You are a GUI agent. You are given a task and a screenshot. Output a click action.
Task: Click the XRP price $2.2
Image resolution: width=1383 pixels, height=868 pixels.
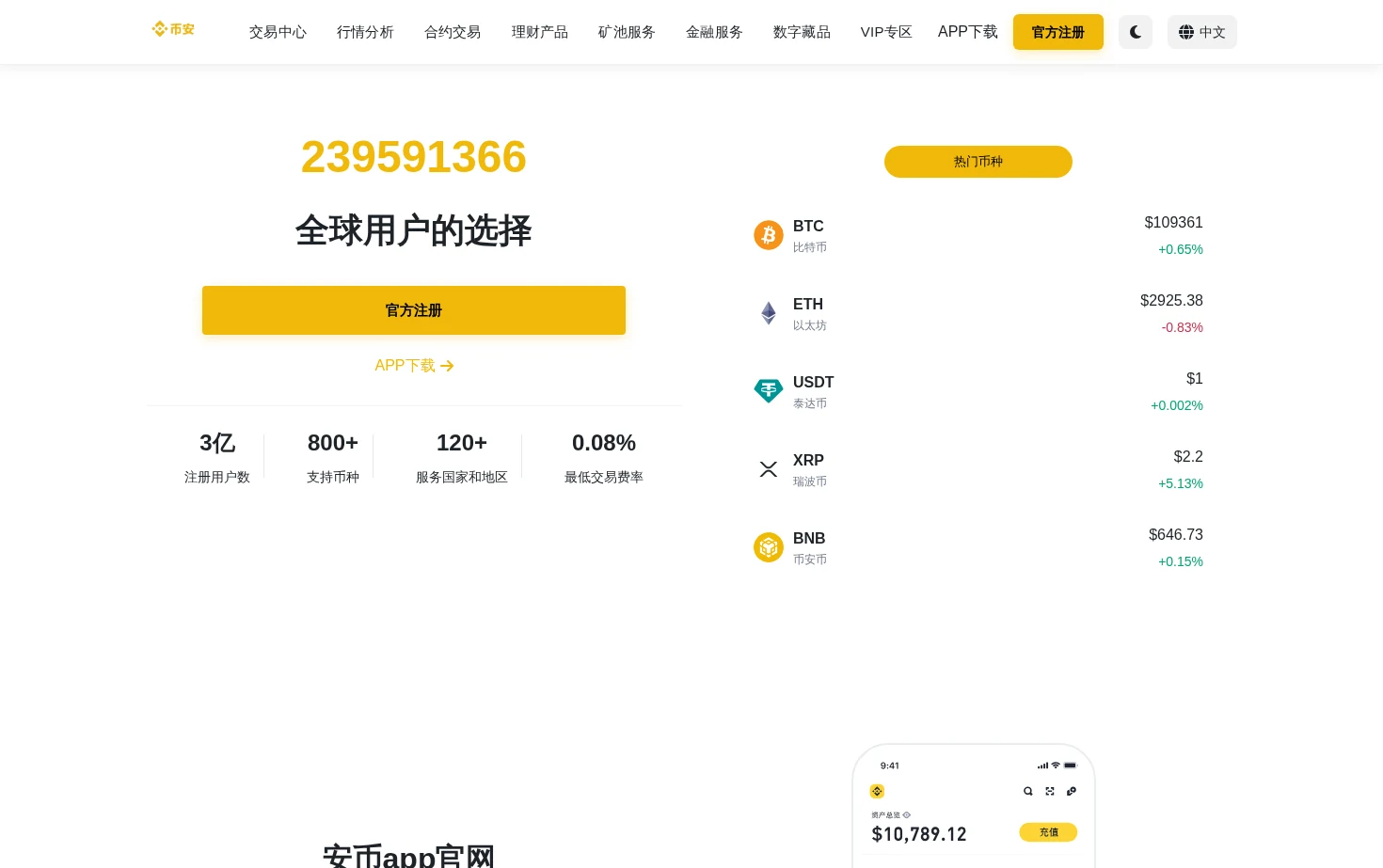(x=1188, y=457)
